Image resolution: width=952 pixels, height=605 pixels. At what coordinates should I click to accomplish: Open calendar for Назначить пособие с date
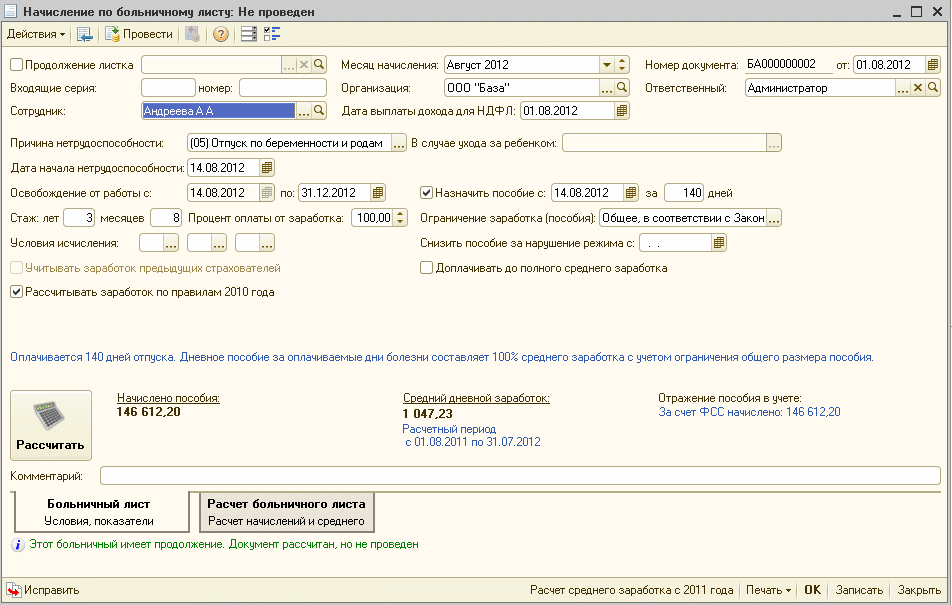(631, 193)
